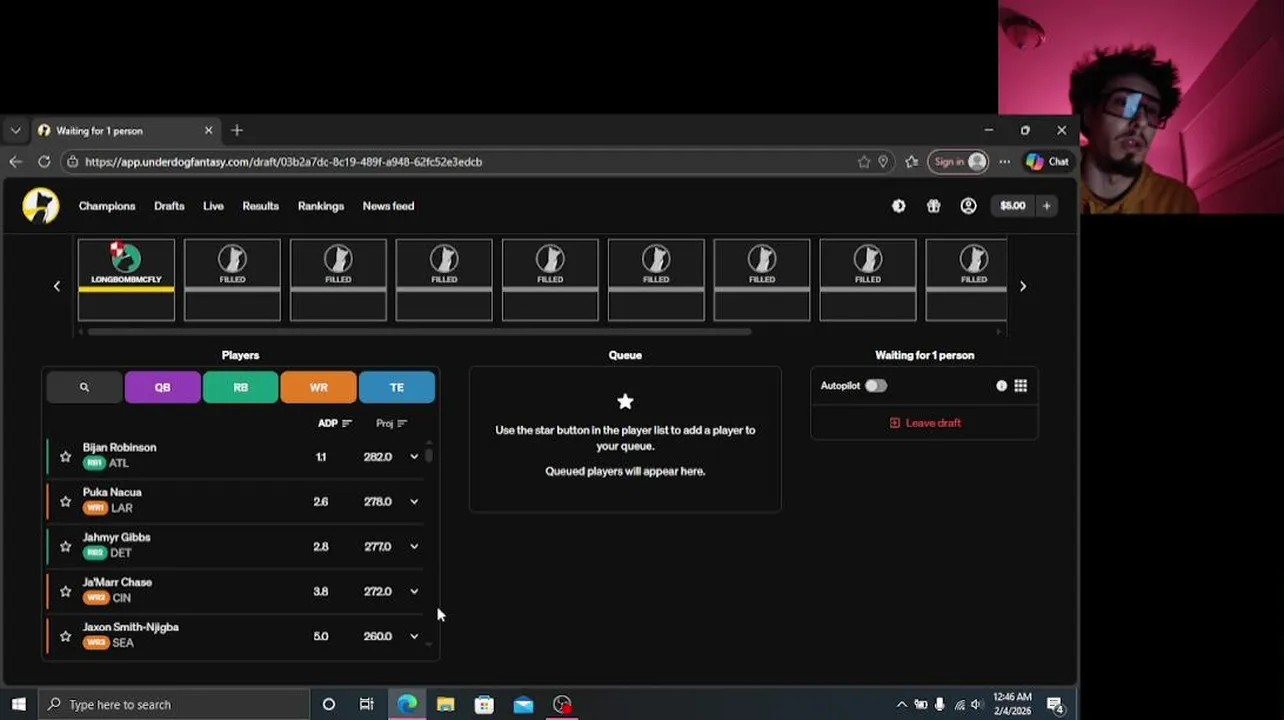Open a new browser tab
1284x720 pixels.
click(237, 130)
